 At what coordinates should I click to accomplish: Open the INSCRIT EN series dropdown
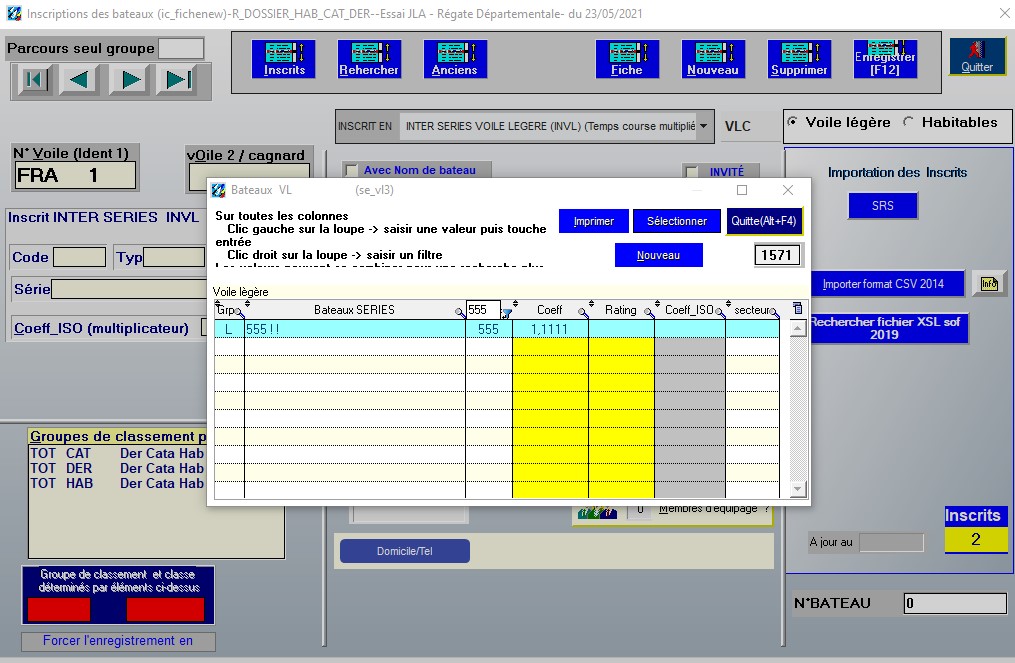(704, 126)
